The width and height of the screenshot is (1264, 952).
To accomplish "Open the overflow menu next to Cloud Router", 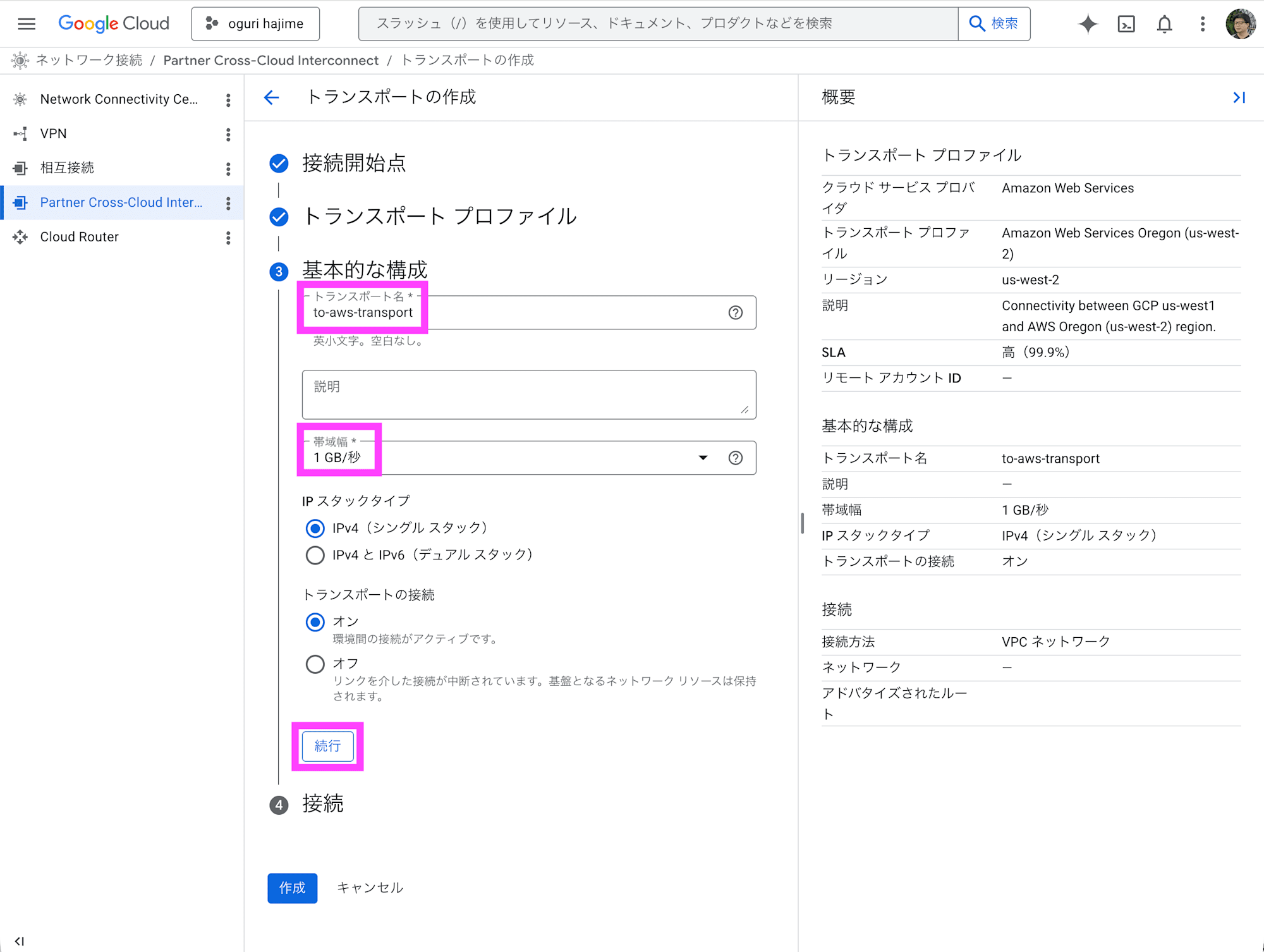I will [x=228, y=238].
